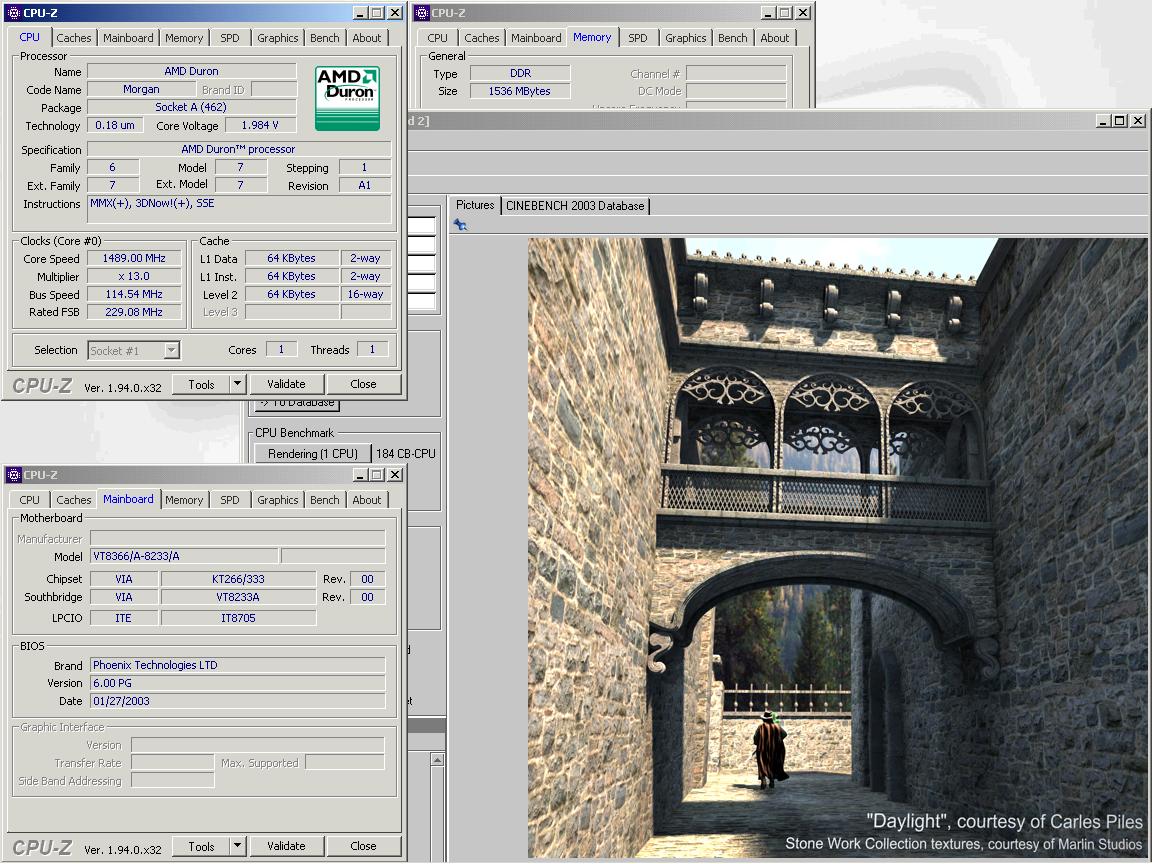Screen dimensions: 1152x864
Task: Click the Core Voltage 1.984 V value
Action: [x=260, y=125]
